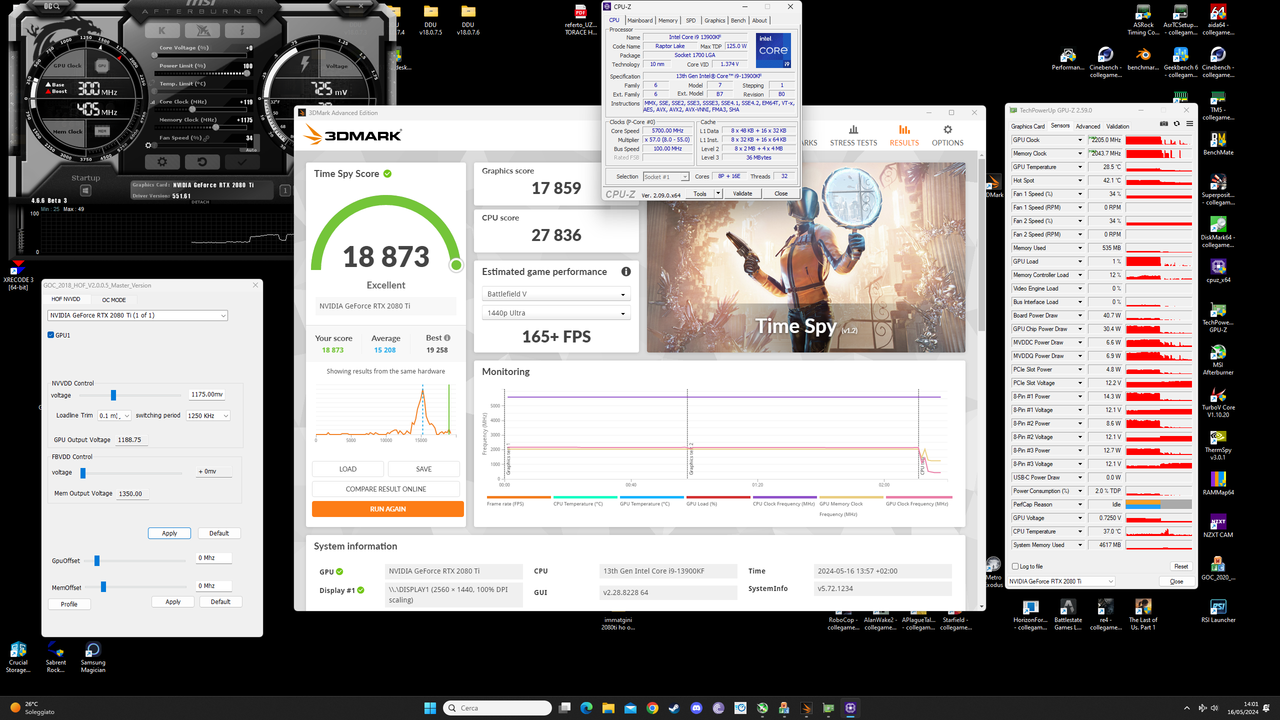Click SAVE button in 3DMark
This screenshot has width=1280, height=720.
click(x=424, y=468)
